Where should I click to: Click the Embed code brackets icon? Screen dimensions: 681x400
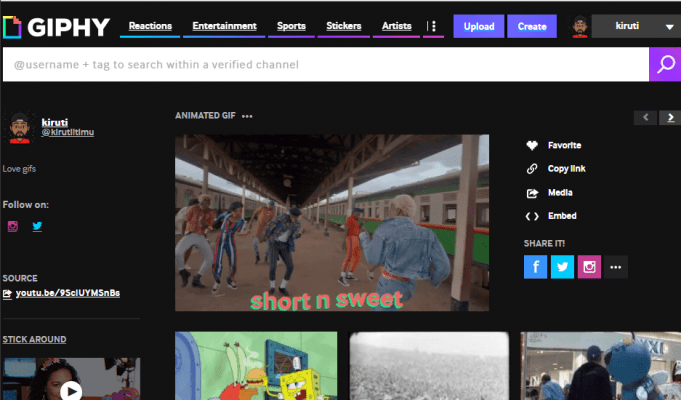pyautogui.click(x=532, y=216)
